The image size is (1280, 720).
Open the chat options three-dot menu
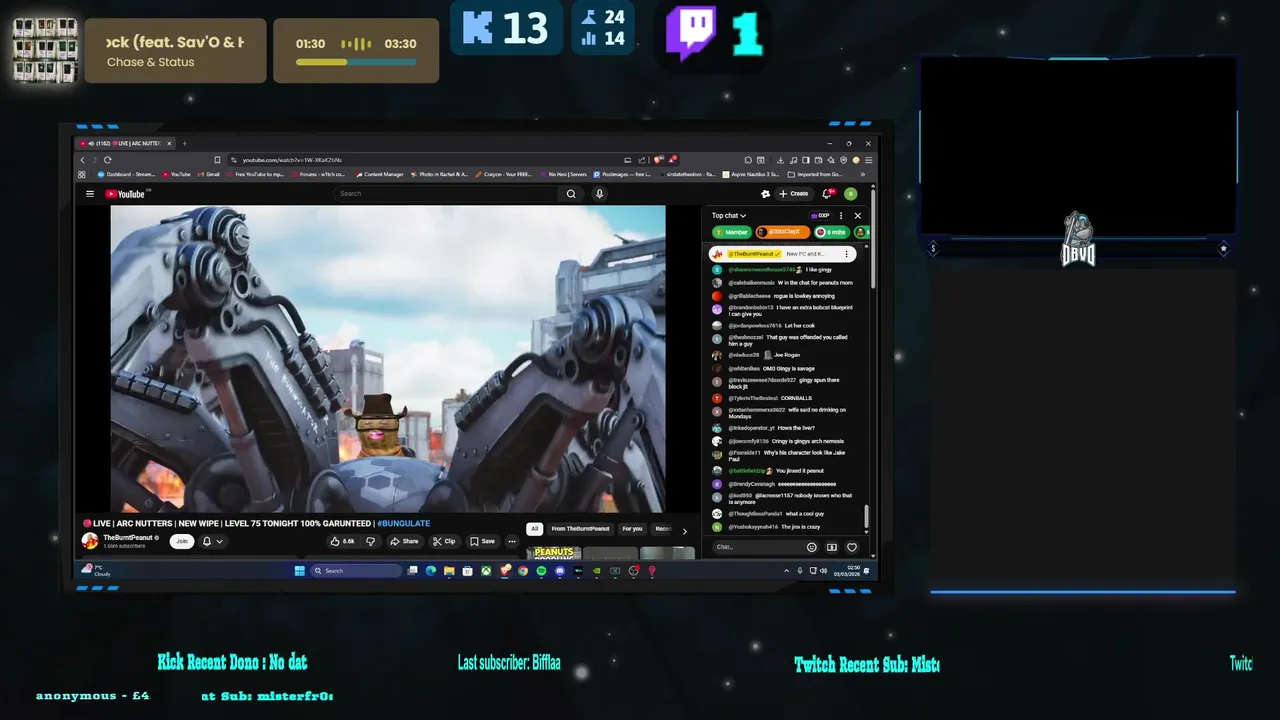(841, 215)
